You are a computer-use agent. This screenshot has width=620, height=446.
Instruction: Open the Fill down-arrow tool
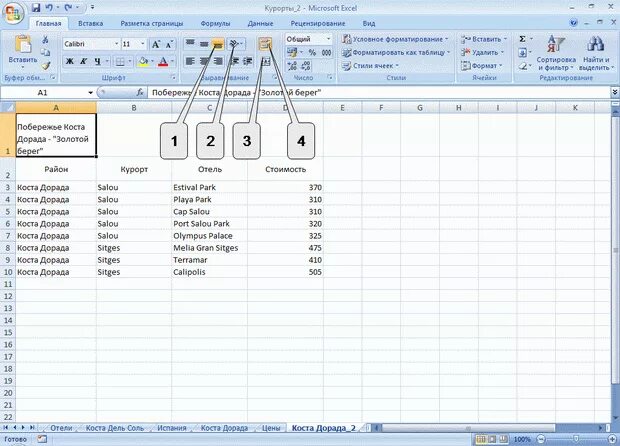click(x=522, y=52)
